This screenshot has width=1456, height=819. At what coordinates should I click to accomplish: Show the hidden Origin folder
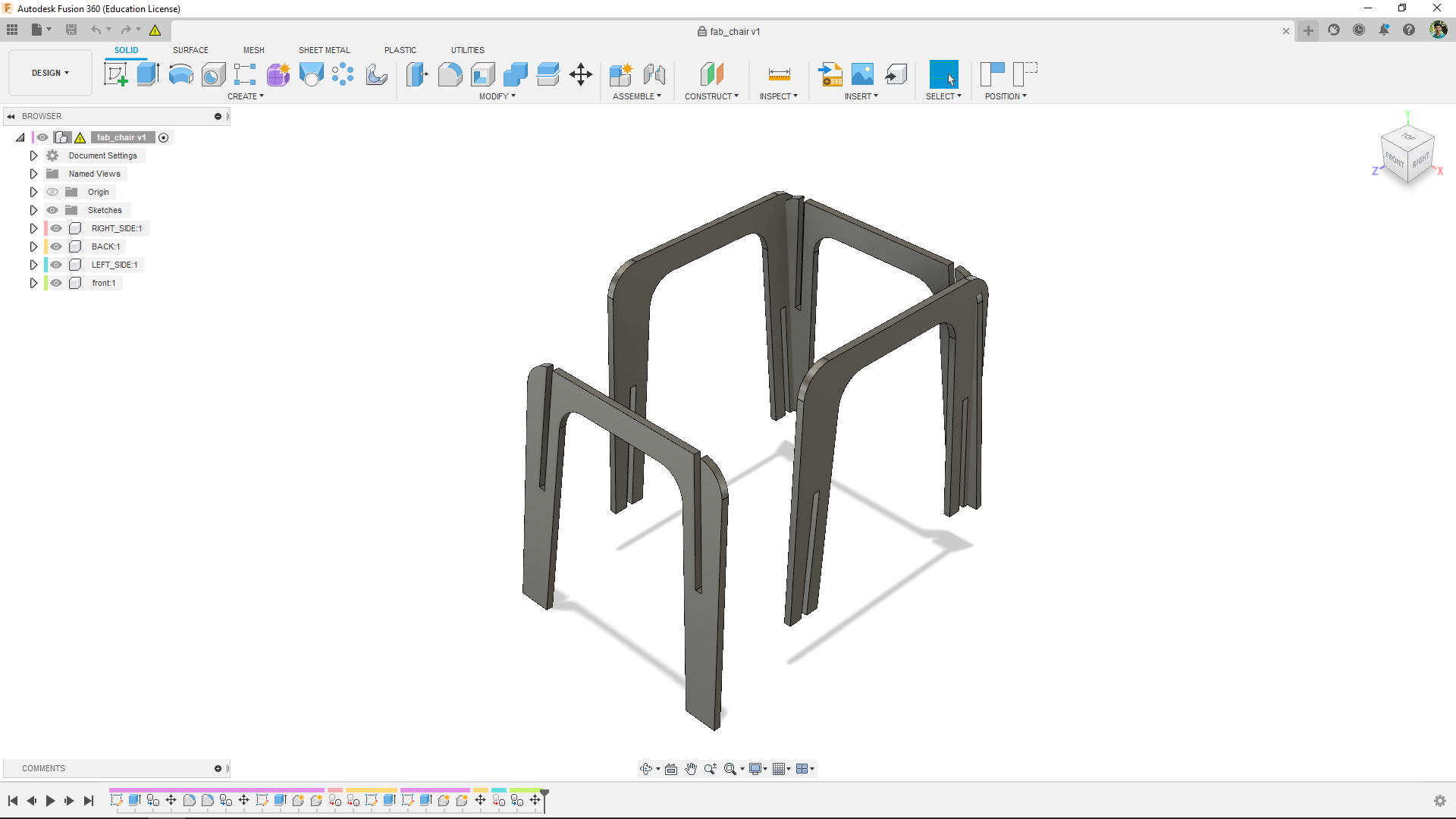(x=52, y=192)
